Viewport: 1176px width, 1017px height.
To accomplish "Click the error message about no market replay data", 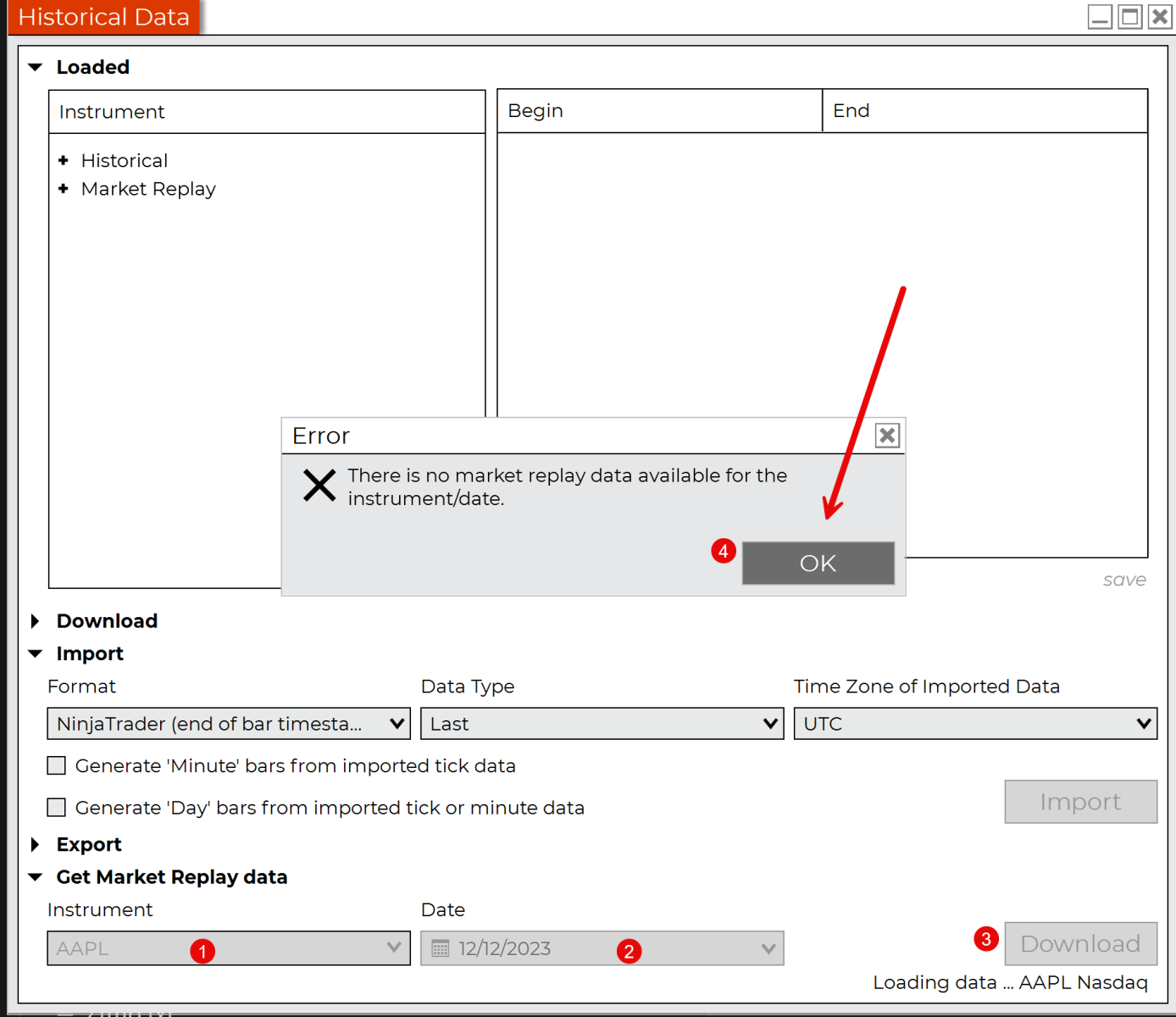I will [567, 486].
